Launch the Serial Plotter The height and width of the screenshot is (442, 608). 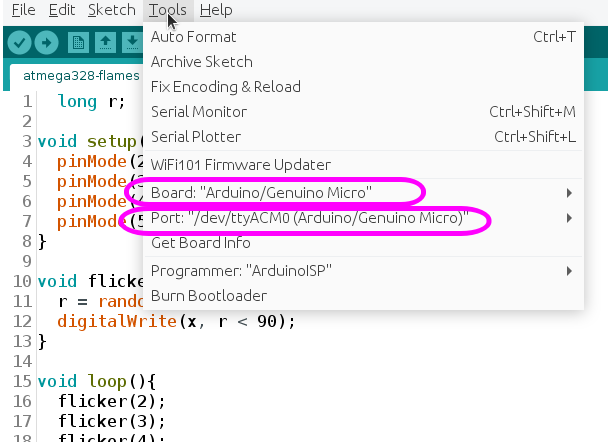[363, 137]
